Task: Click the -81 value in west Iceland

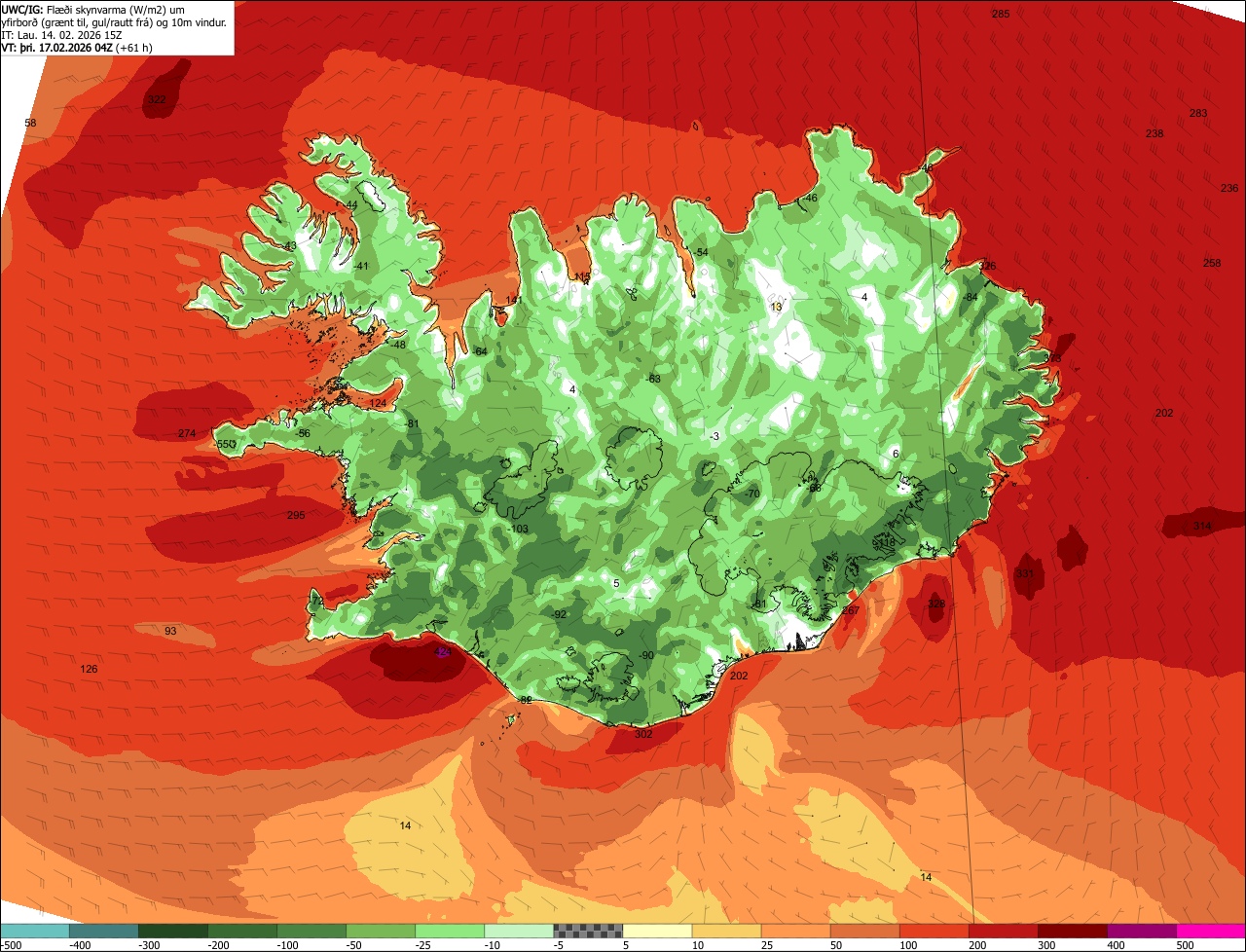Action: coord(412,424)
